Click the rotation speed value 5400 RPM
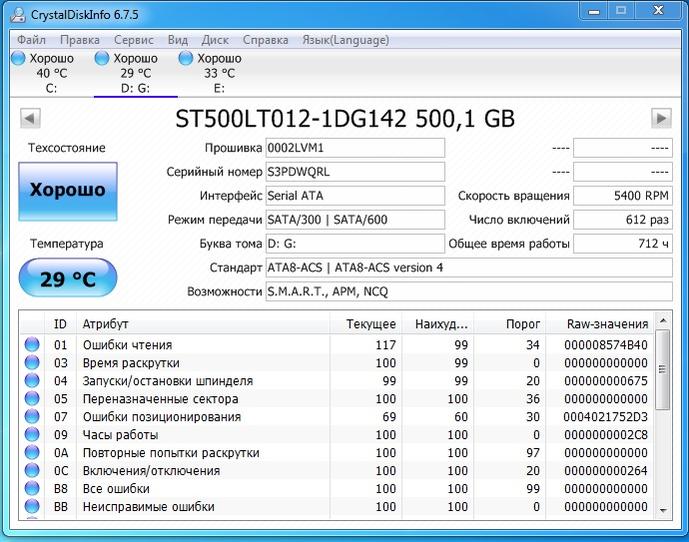Screen dimensions: 689x542 point(623,196)
